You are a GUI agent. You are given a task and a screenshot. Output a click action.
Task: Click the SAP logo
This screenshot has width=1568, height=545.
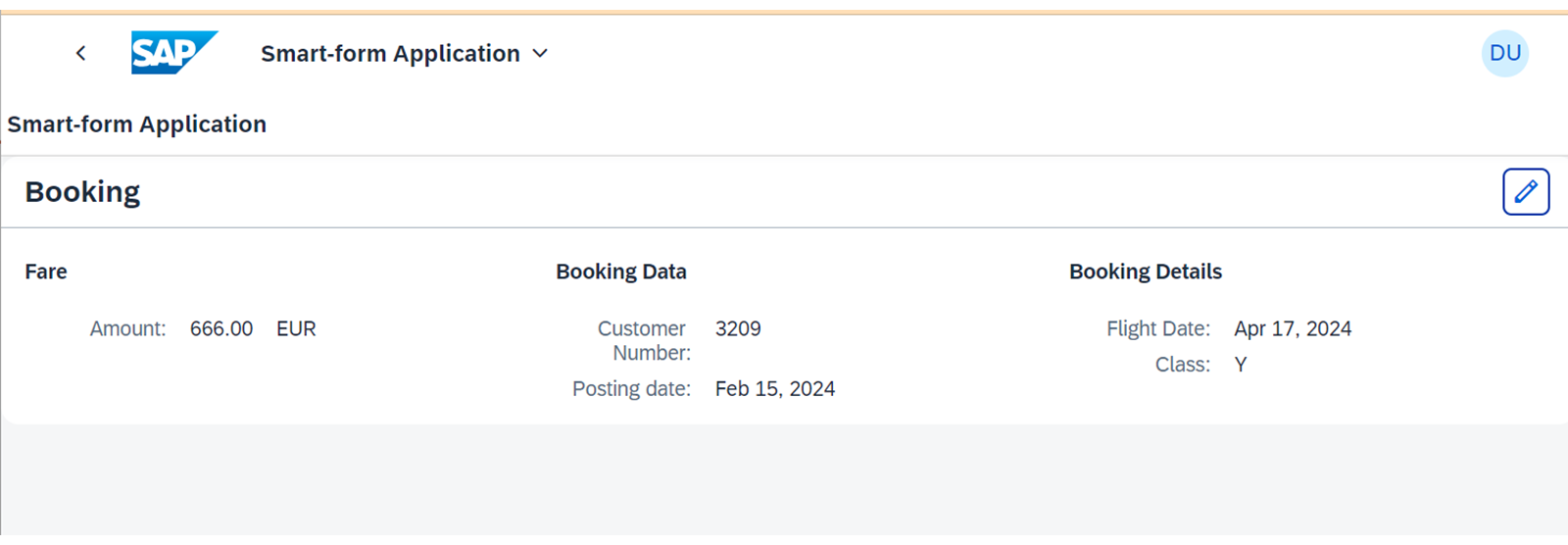(x=174, y=53)
